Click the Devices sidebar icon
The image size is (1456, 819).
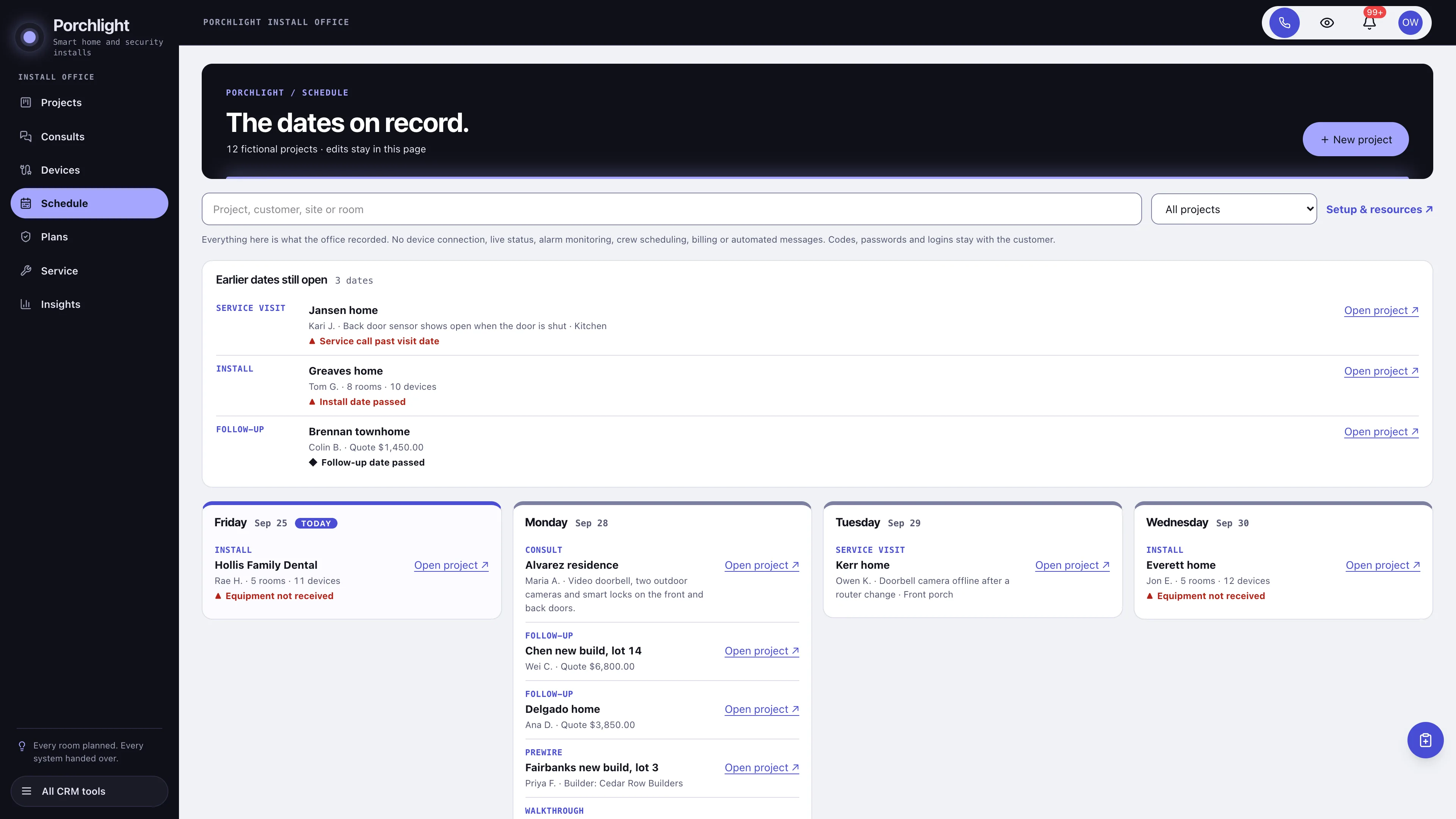[x=25, y=169]
